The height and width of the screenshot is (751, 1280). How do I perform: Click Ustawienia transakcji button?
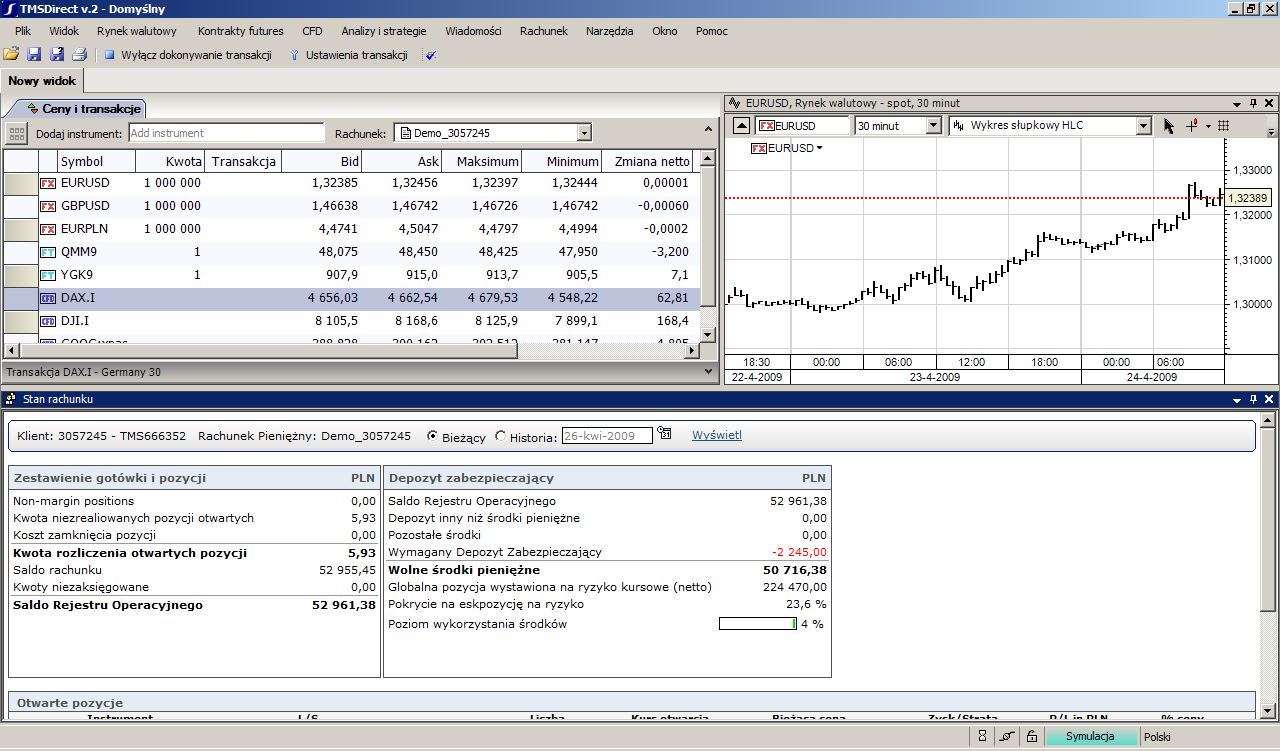pyautogui.click(x=348, y=55)
